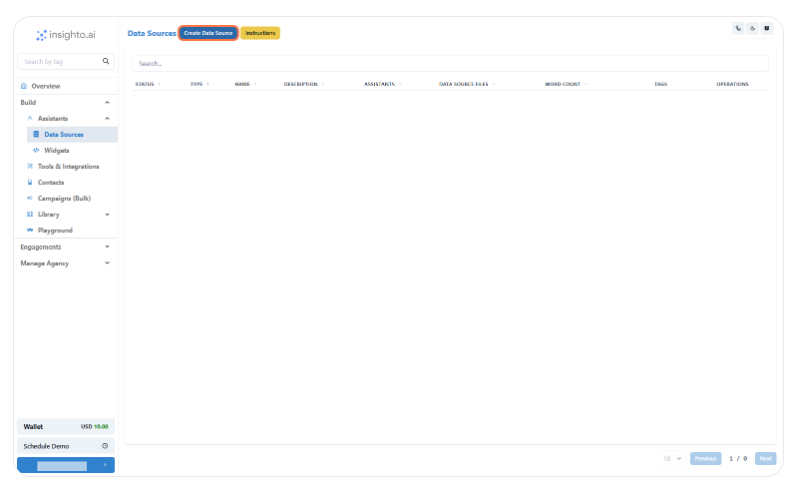The width and height of the screenshot is (789, 496).
Task: Sort by the NAME column
Action: tap(246, 84)
